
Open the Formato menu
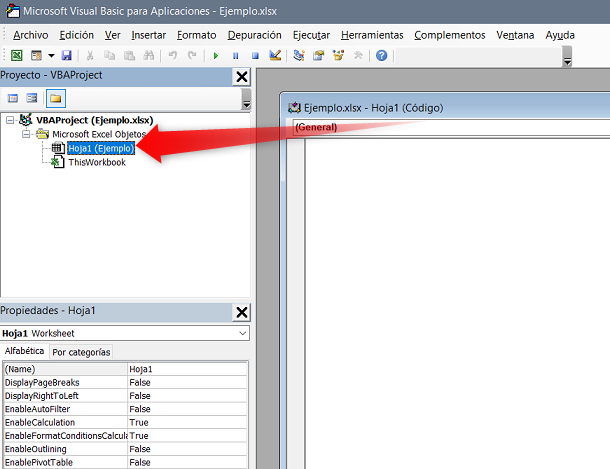pos(196,35)
